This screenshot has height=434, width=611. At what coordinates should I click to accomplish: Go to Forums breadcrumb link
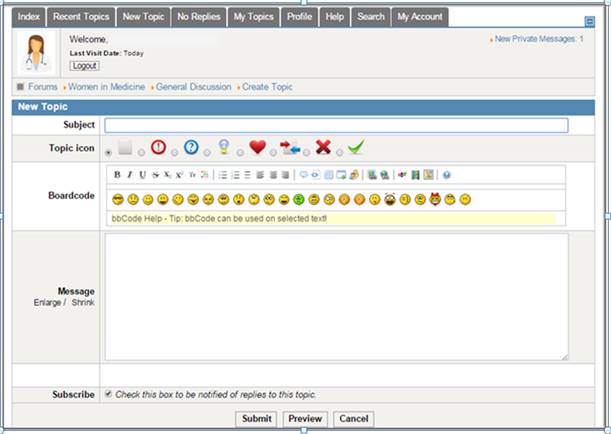tap(43, 87)
